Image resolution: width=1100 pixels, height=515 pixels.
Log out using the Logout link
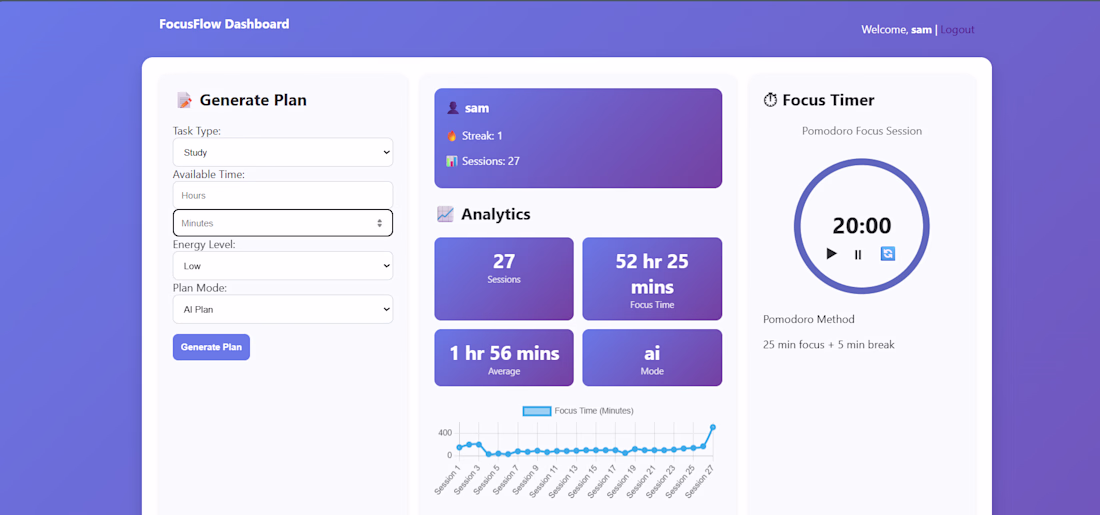pos(957,29)
